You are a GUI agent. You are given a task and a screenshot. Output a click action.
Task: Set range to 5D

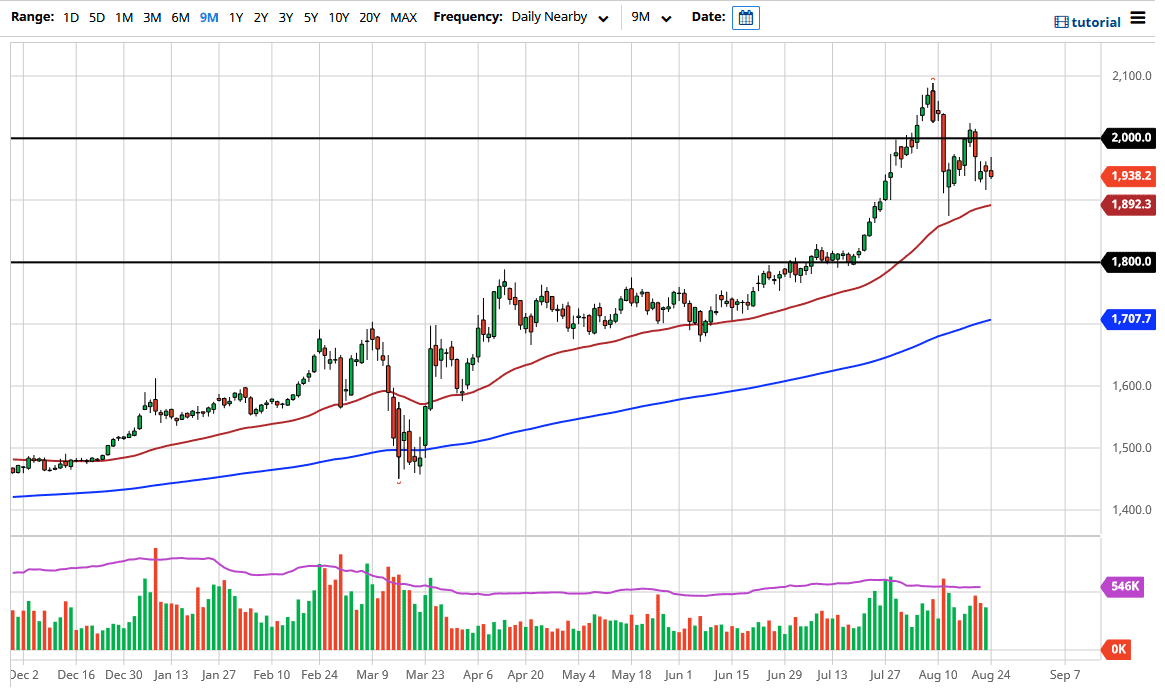pos(97,17)
